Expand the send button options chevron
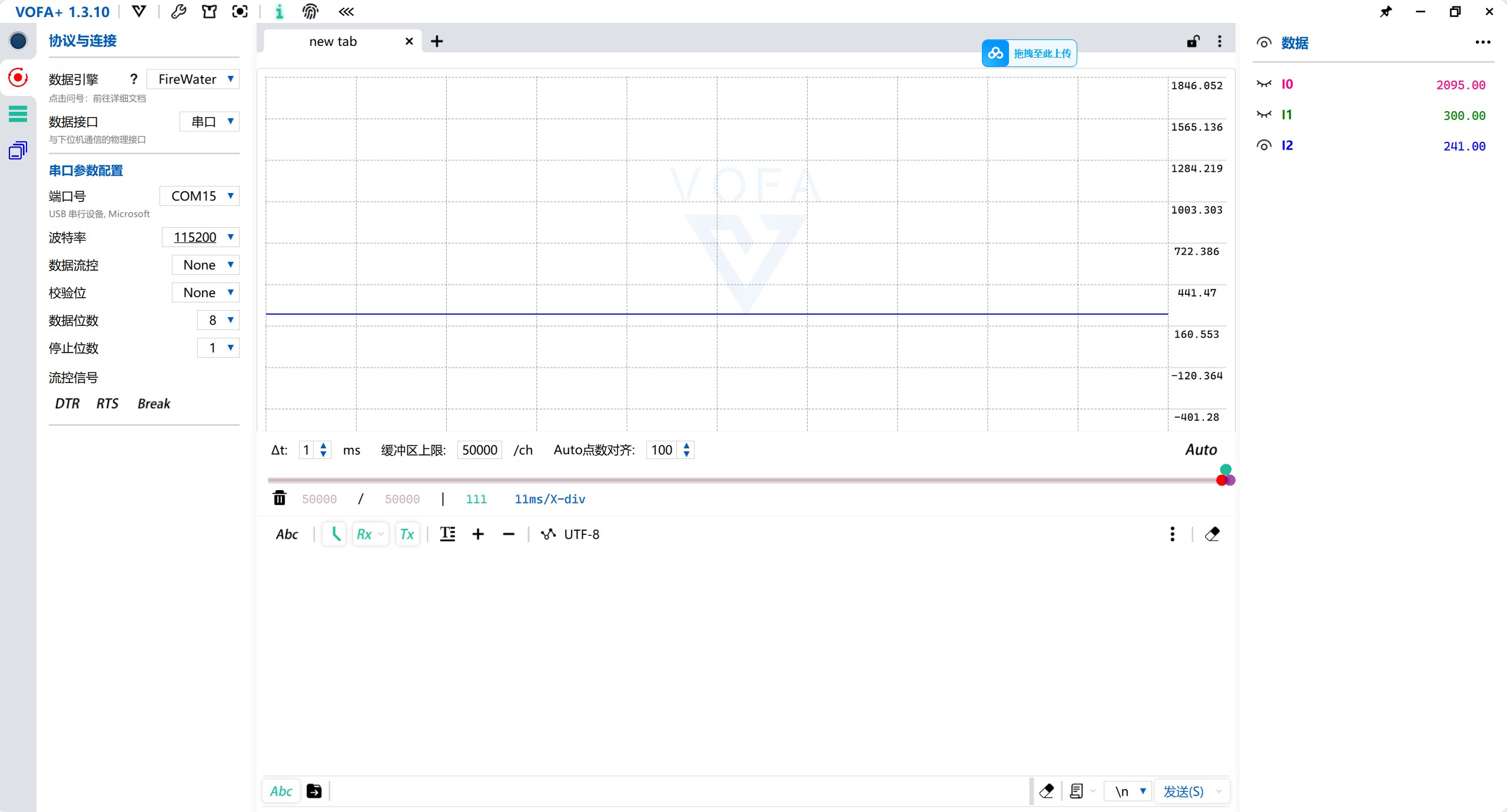1507x812 pixels. 1219,791
